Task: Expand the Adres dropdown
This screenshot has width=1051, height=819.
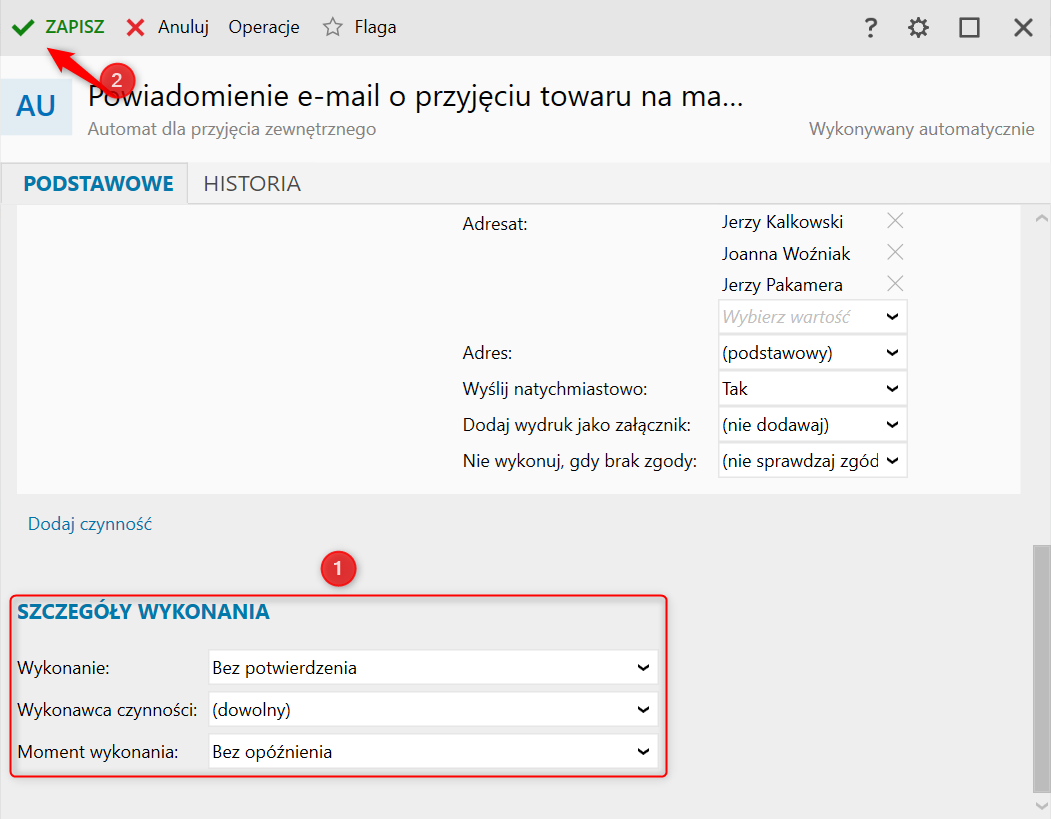Action: [x=812, y=353]
